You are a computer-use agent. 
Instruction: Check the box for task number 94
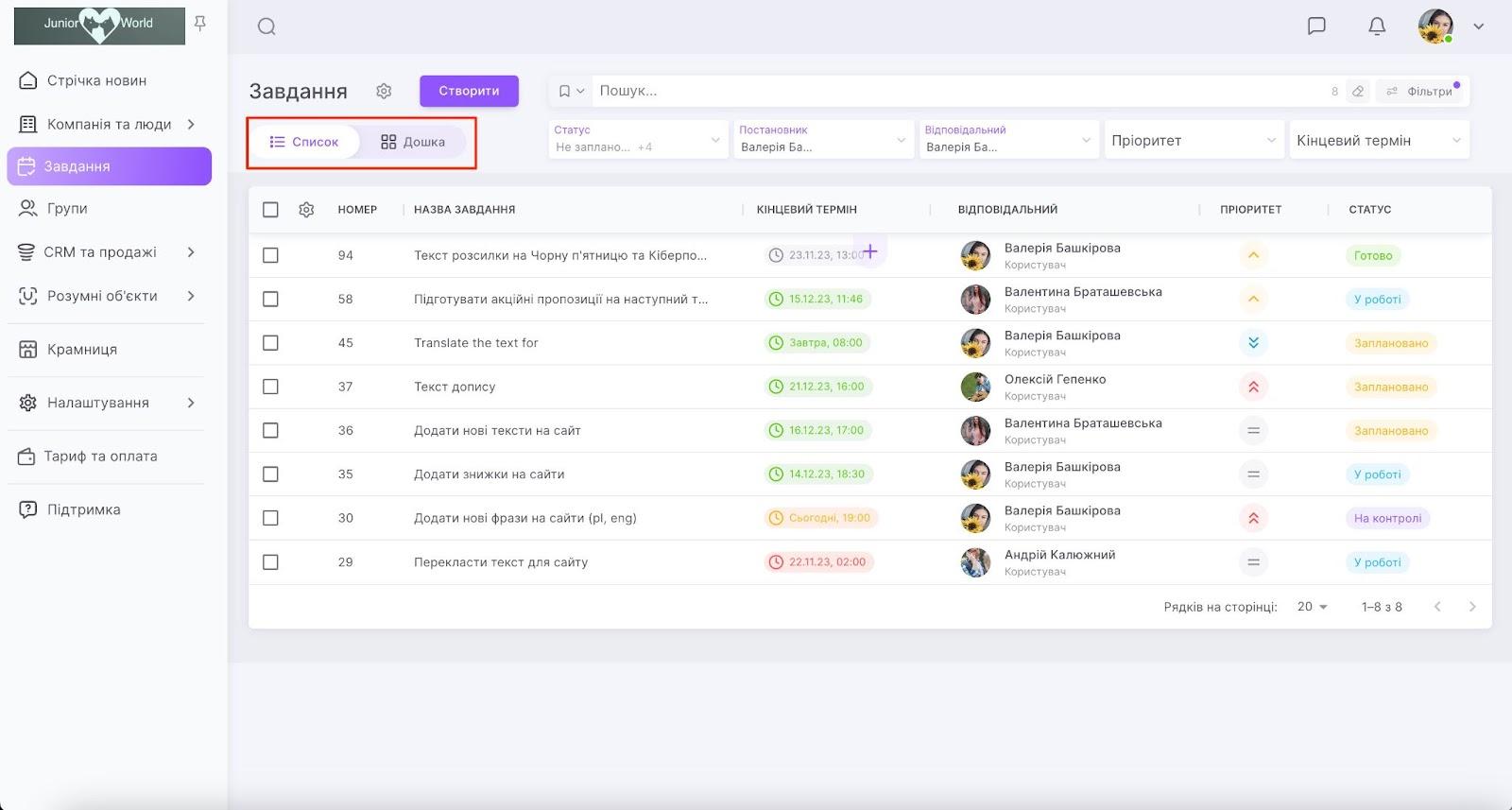[270, 255]
